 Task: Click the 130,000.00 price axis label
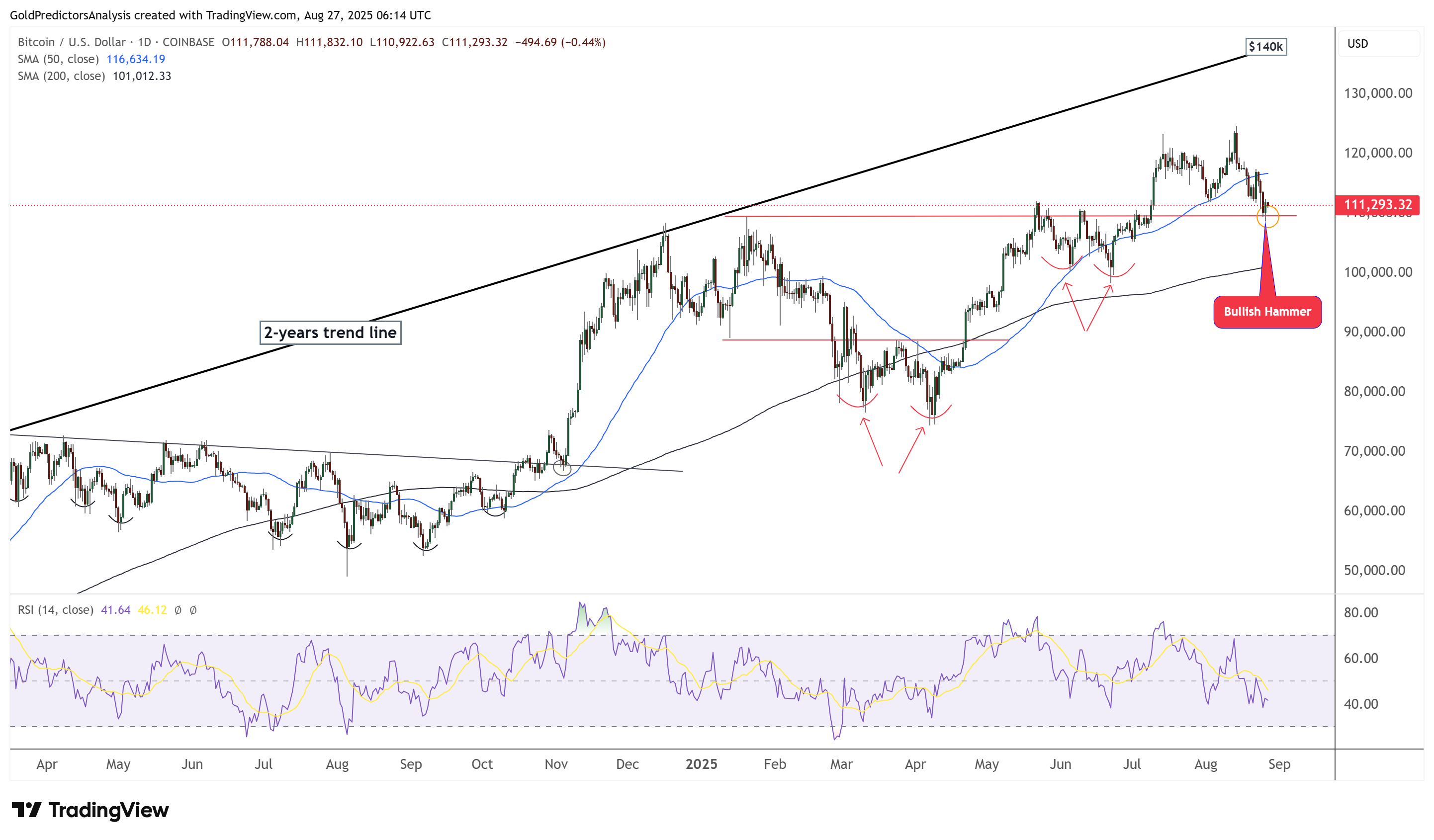click(1377, 93)
